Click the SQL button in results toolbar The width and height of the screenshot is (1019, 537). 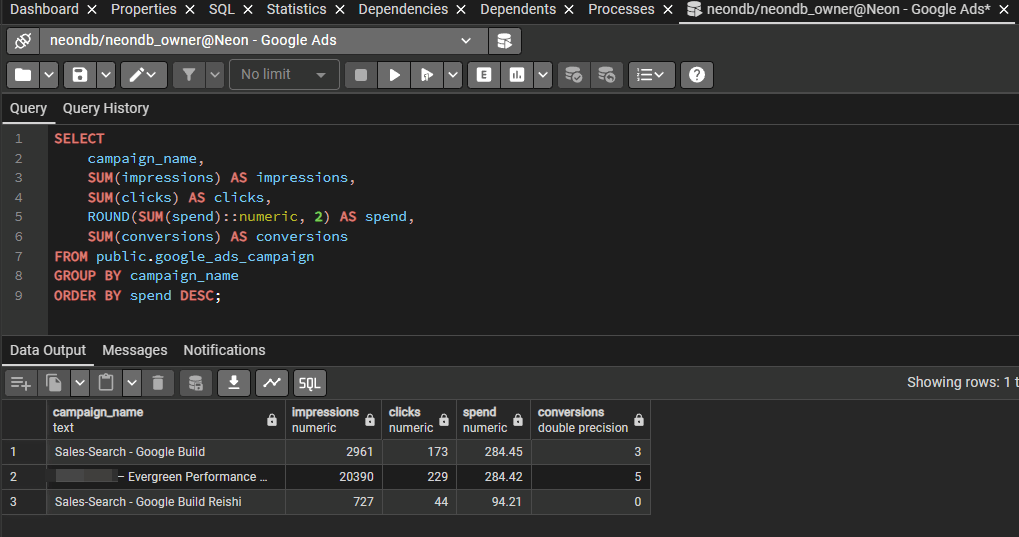click(309, 384)
